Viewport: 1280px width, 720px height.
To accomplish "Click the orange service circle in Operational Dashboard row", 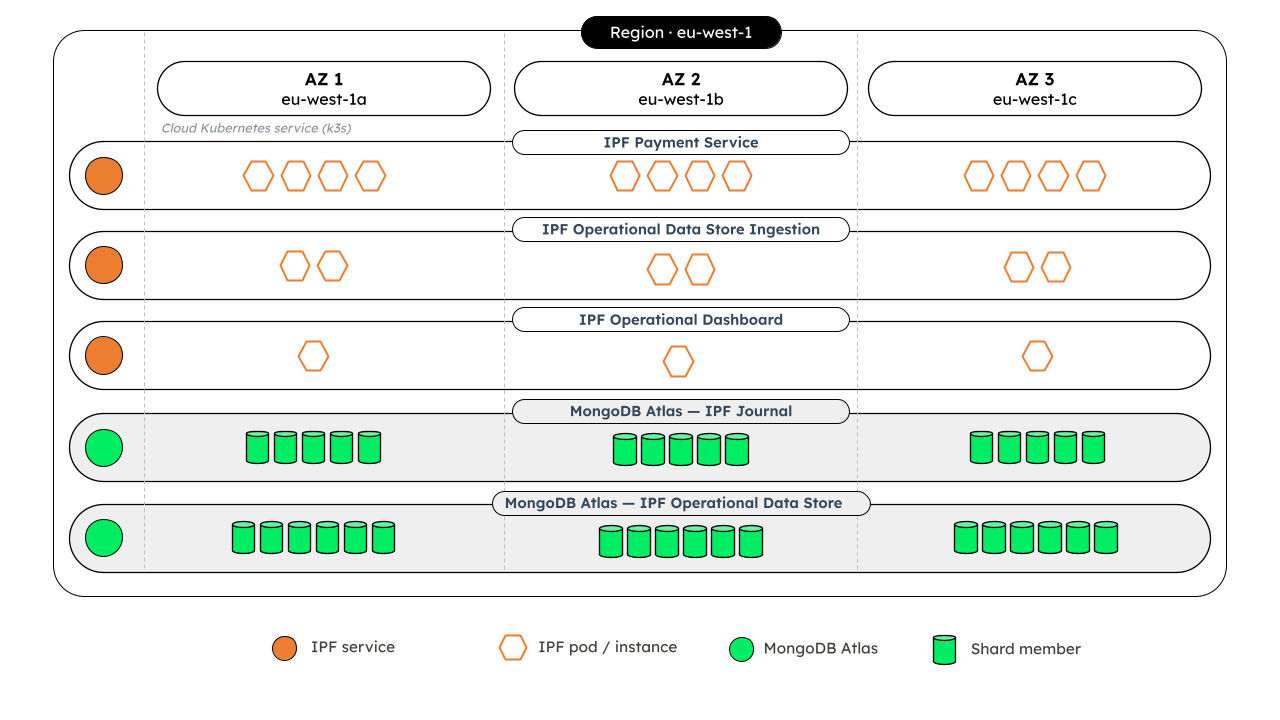I will click(104, 356).
